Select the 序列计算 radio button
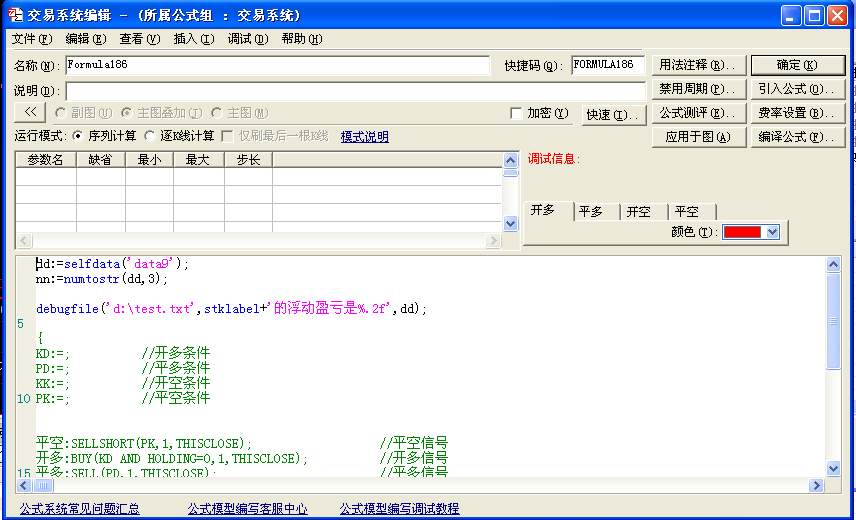The image size is (856, 520). click(77, 136)
